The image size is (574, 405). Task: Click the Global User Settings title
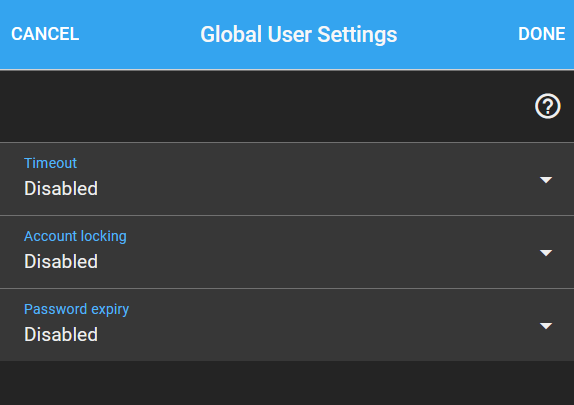pos(299,34)
